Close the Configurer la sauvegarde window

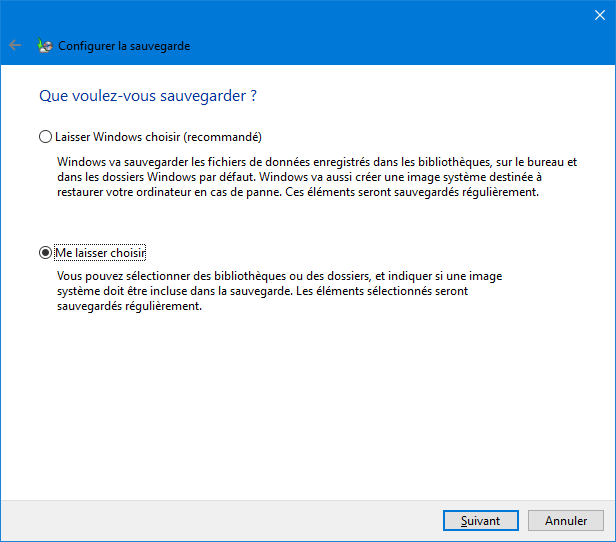pyautogui.click(x=600, y=15)
